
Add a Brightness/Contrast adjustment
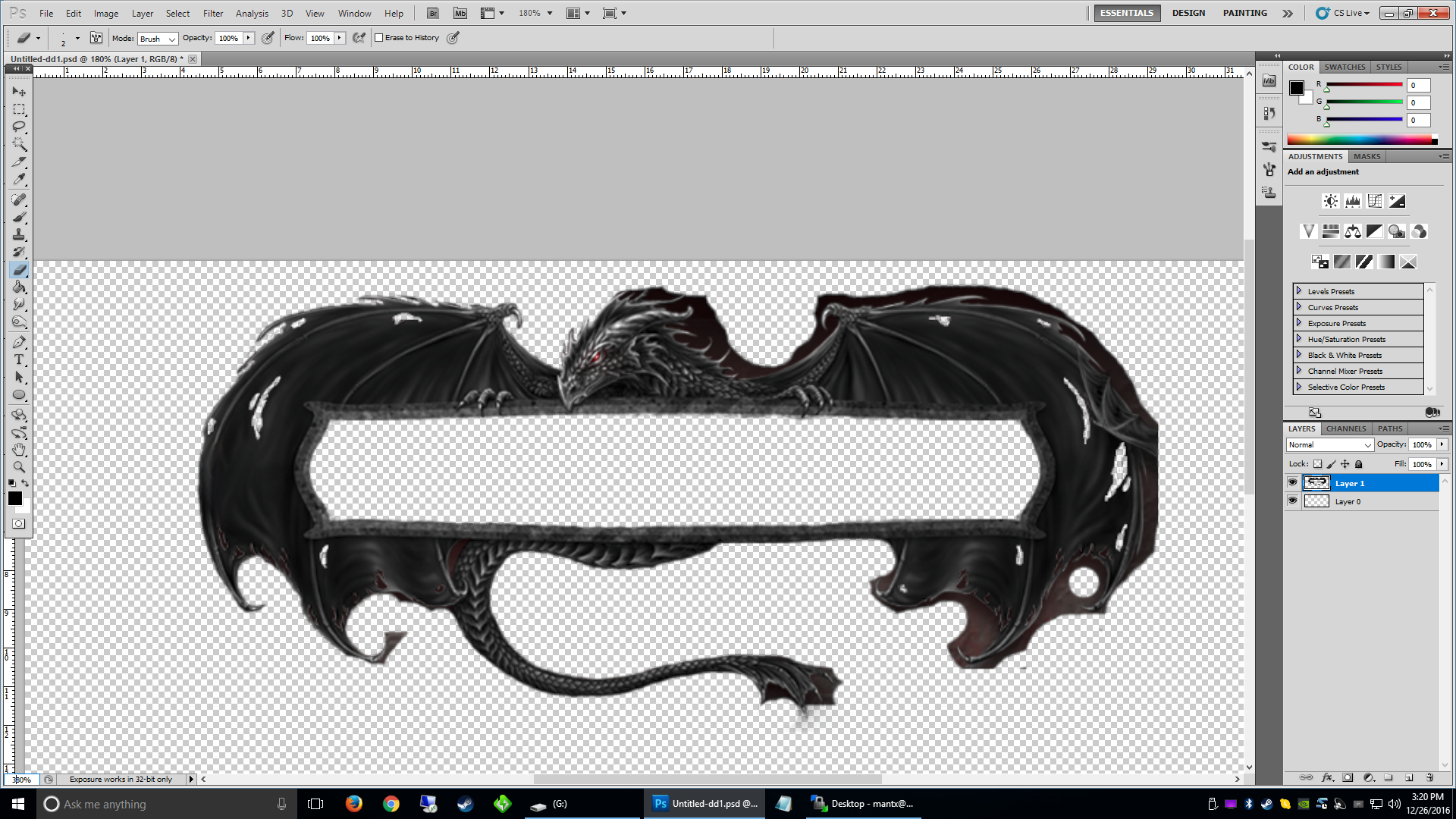coord(1330,201)
